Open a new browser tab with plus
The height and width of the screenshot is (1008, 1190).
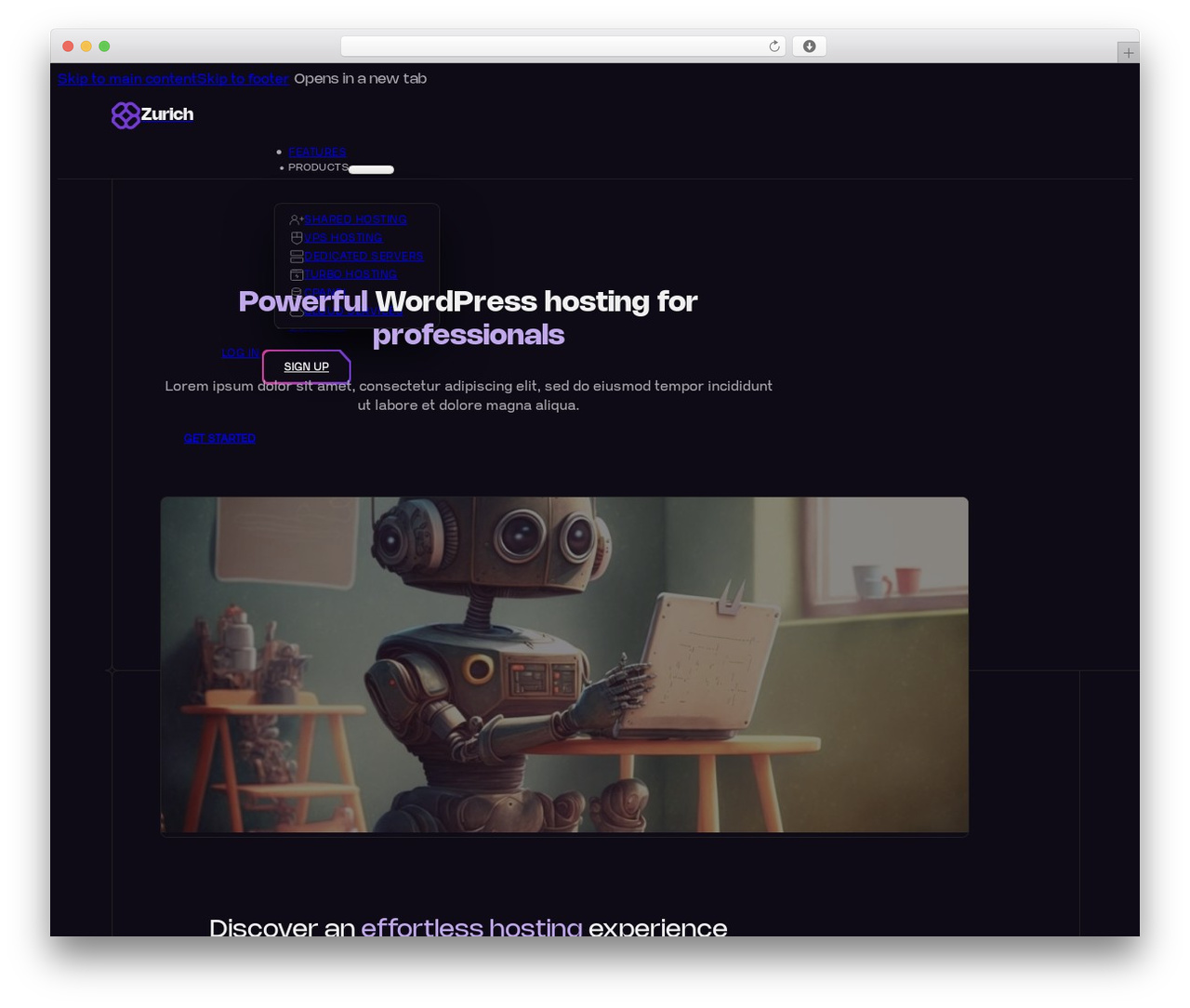[1128, 53]
